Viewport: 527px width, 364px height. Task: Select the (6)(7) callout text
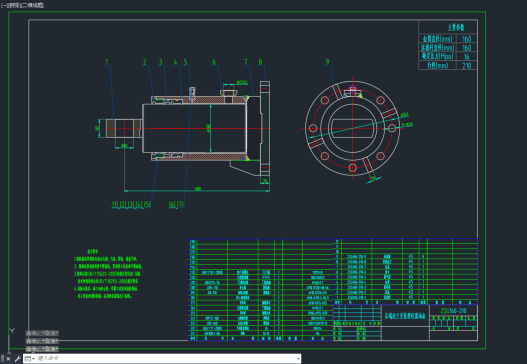pyautogui.click(x=176, y=204)
